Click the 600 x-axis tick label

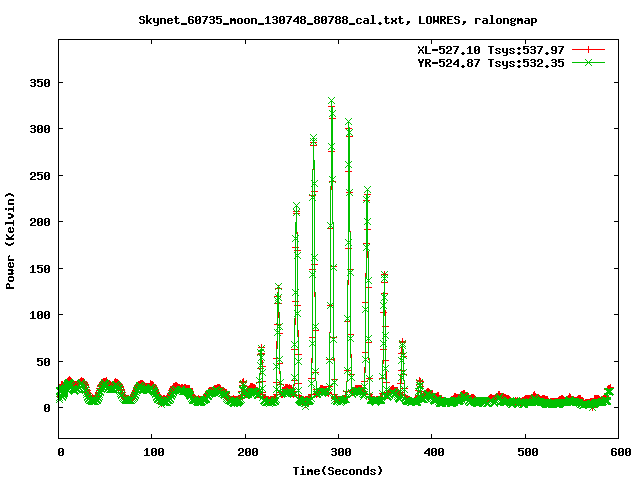click(620, 452)
